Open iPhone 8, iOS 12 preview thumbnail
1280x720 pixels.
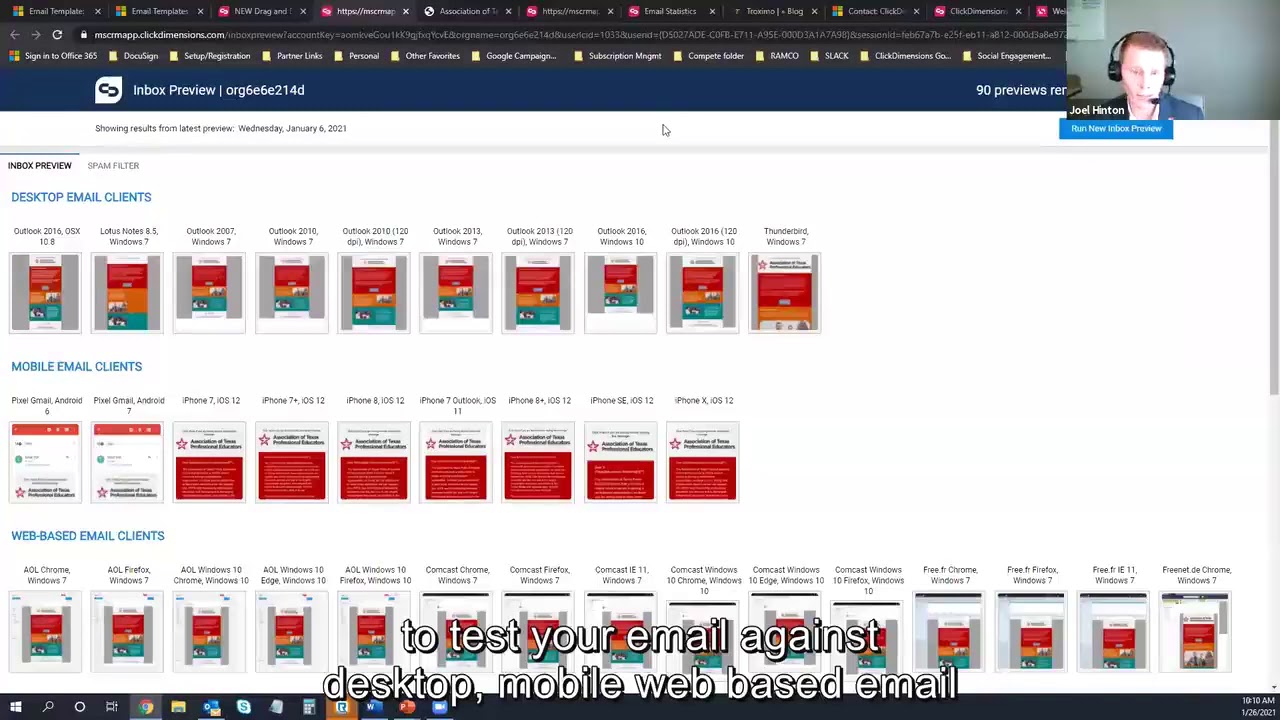click(x=373, y=462)
